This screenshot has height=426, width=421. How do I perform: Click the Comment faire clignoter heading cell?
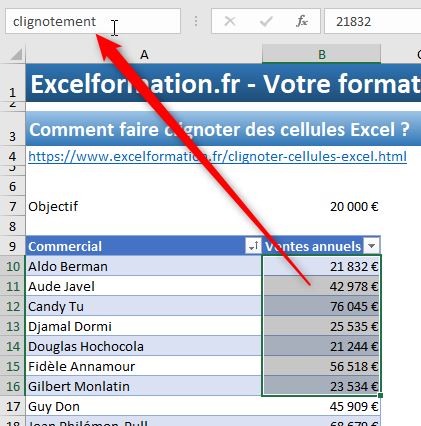tap(223, 129)
